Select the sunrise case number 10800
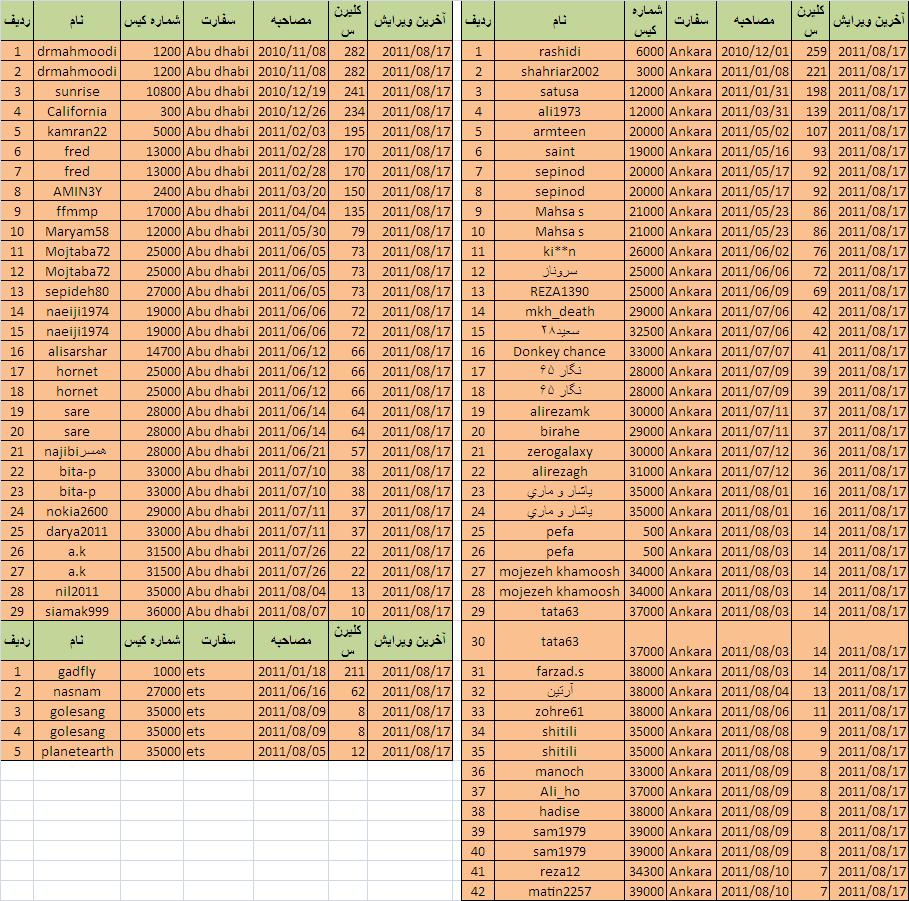This screenshot has height=901, width=909. click(x=151, y=91)
